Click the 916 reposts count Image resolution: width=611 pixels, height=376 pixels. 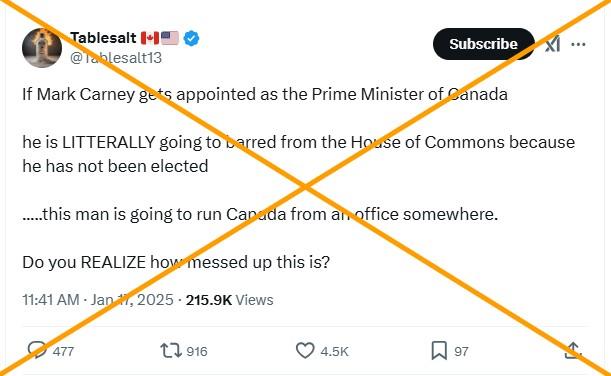point(197,351)
